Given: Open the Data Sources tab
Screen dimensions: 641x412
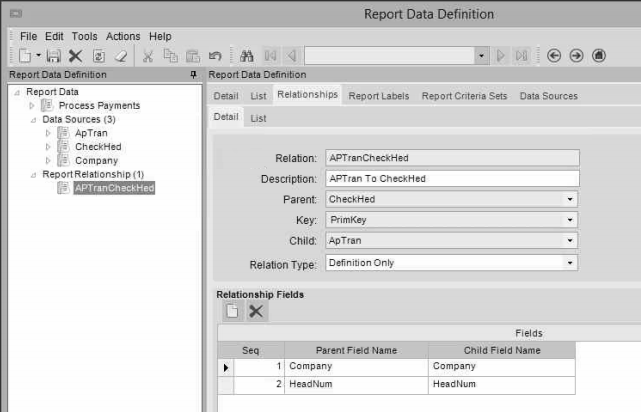Looking at the screenshot, I should 549,96.
